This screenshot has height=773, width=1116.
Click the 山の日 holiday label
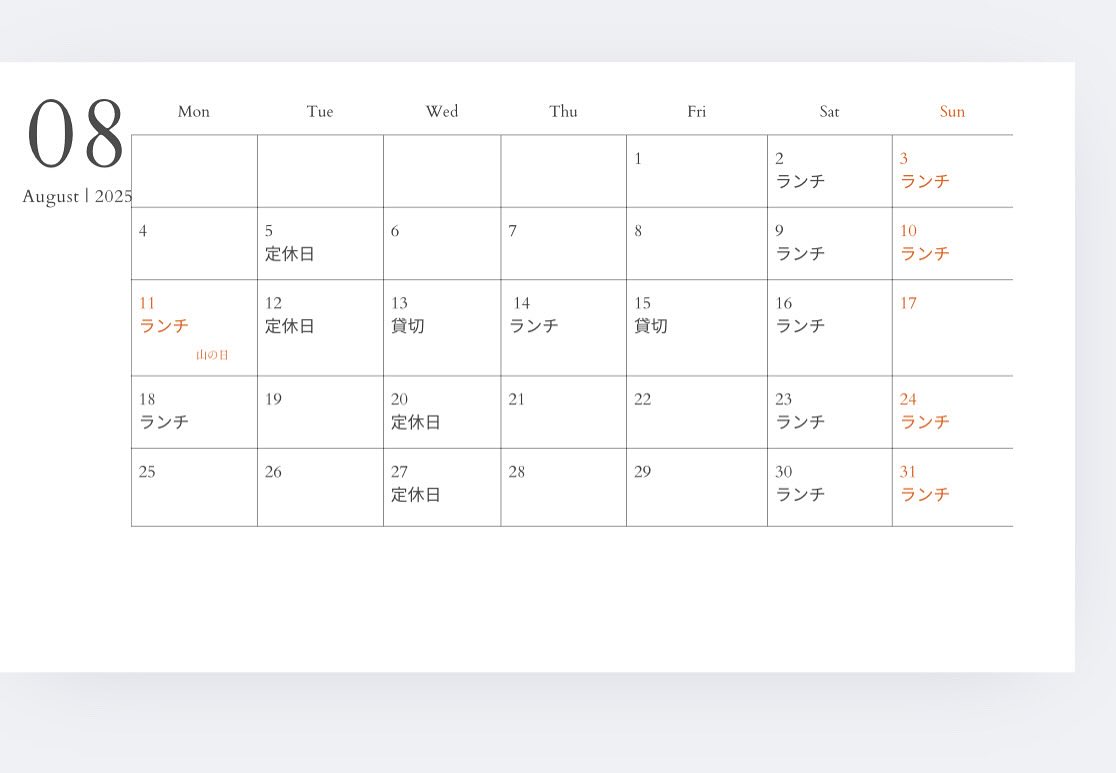point(212,355)
